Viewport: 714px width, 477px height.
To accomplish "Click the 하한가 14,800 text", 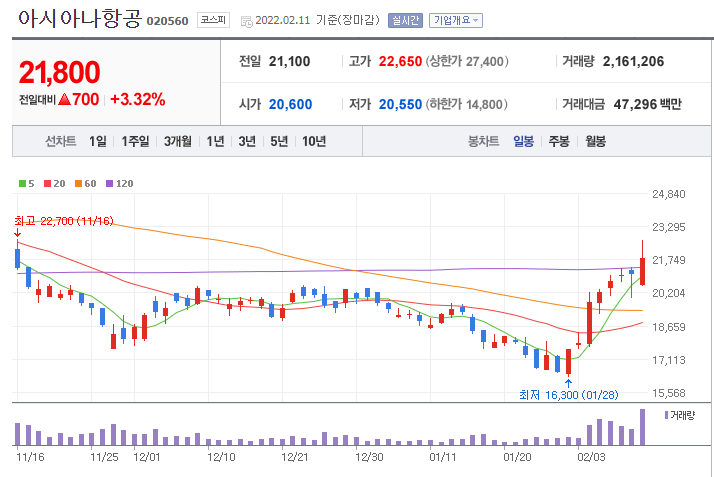I will point(466,104).
